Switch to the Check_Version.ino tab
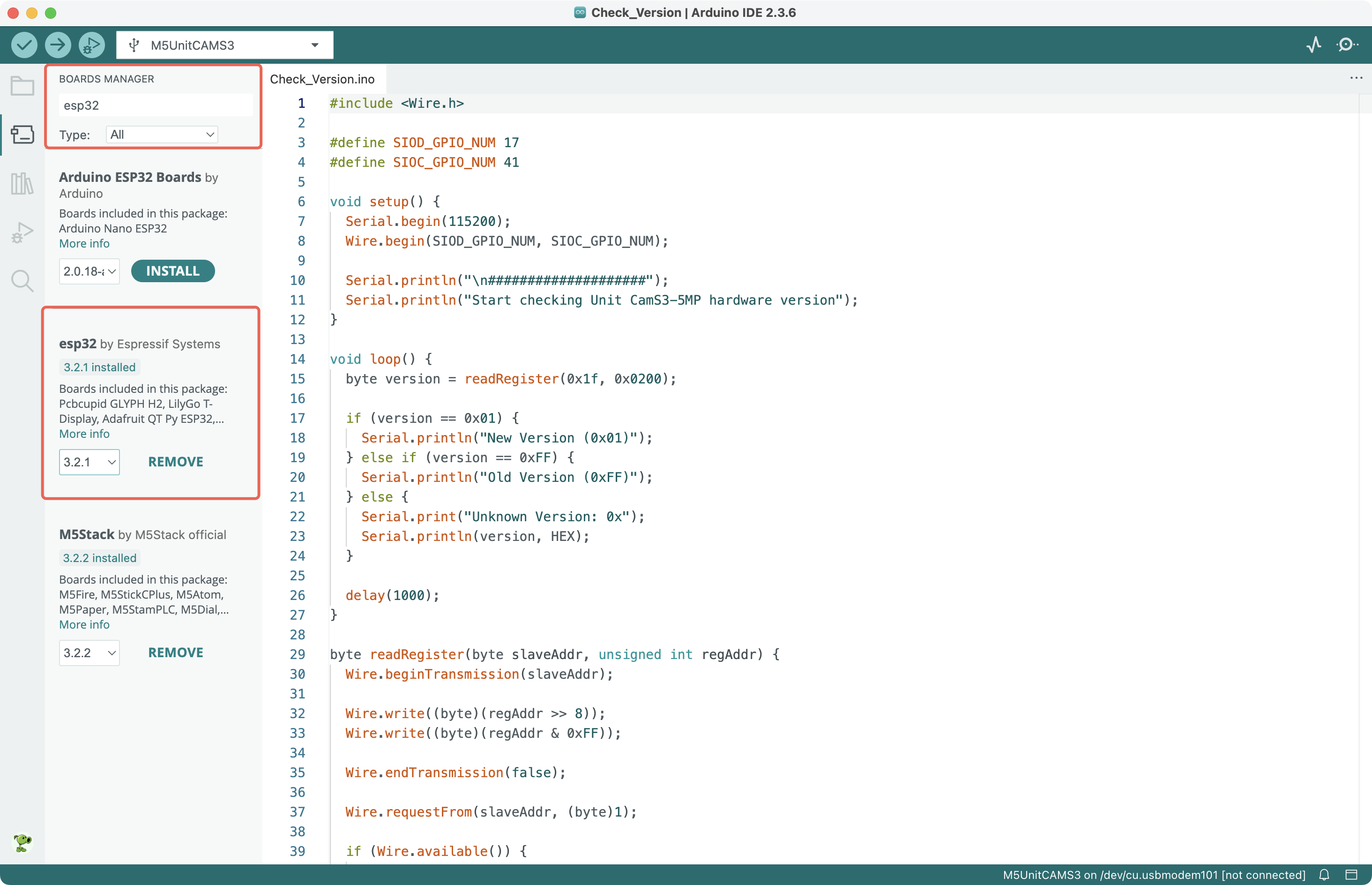1372x885 pixels. click(x=322, y=79)
